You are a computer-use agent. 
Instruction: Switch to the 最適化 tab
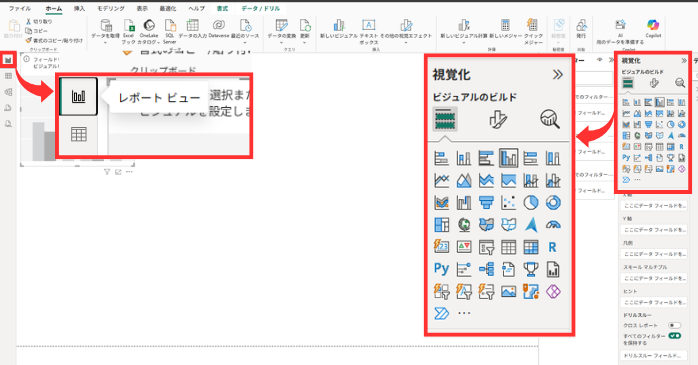pyautogui.click(x=168, y=8)
